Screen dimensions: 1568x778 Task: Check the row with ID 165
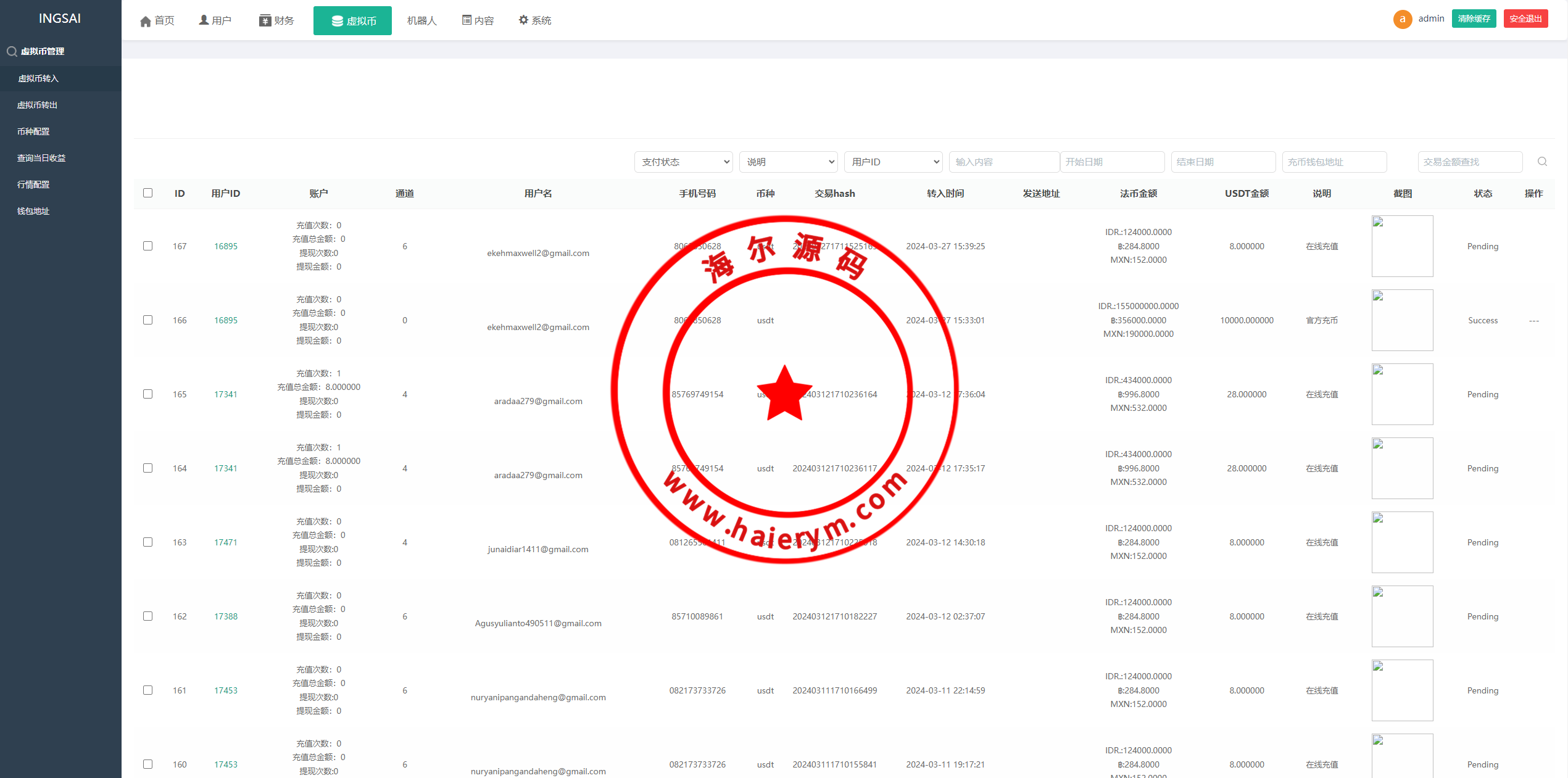pos(148,394)
